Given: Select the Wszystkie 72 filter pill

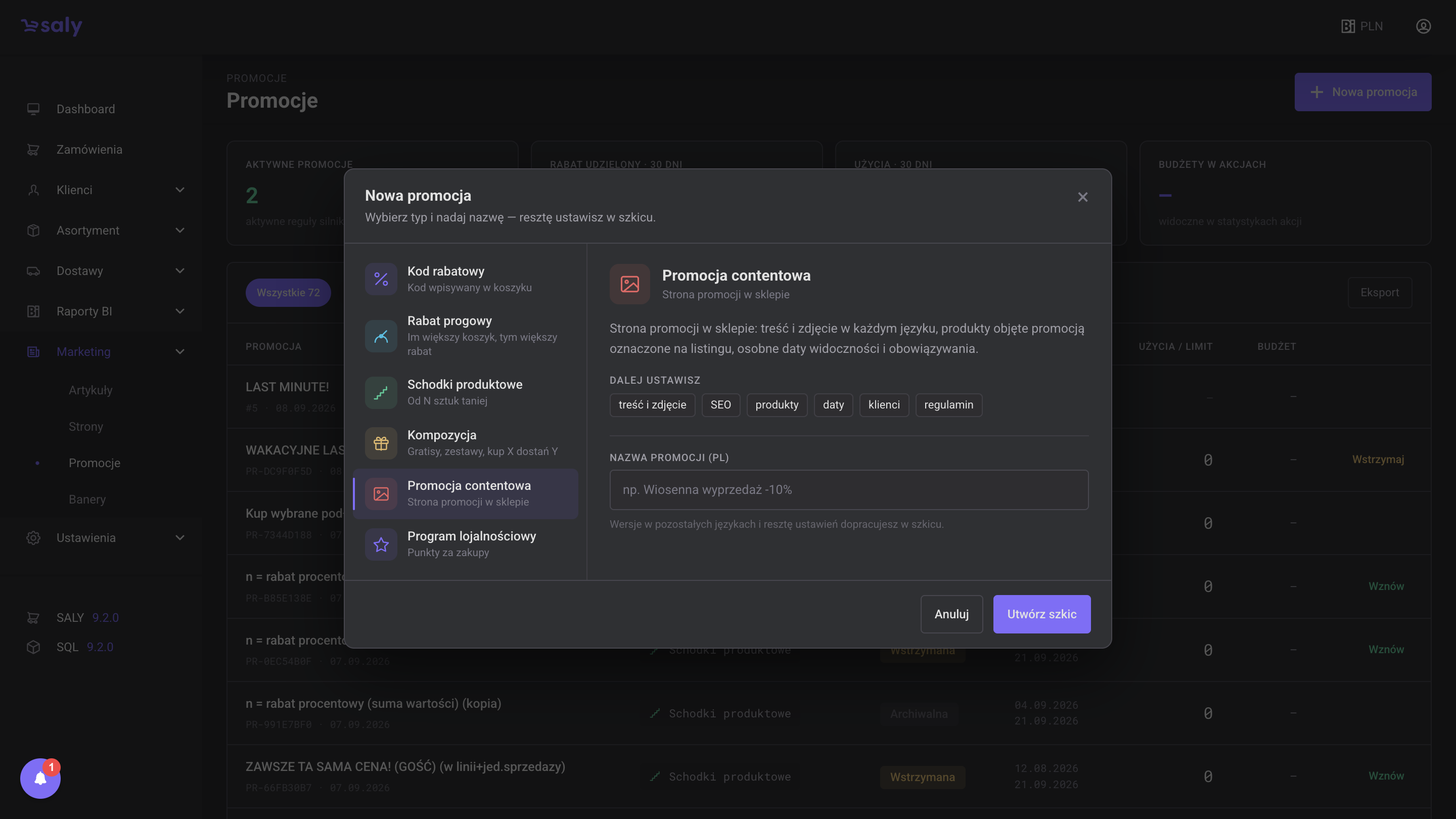Looking at the screenshot, I should [x=288, y=293].
